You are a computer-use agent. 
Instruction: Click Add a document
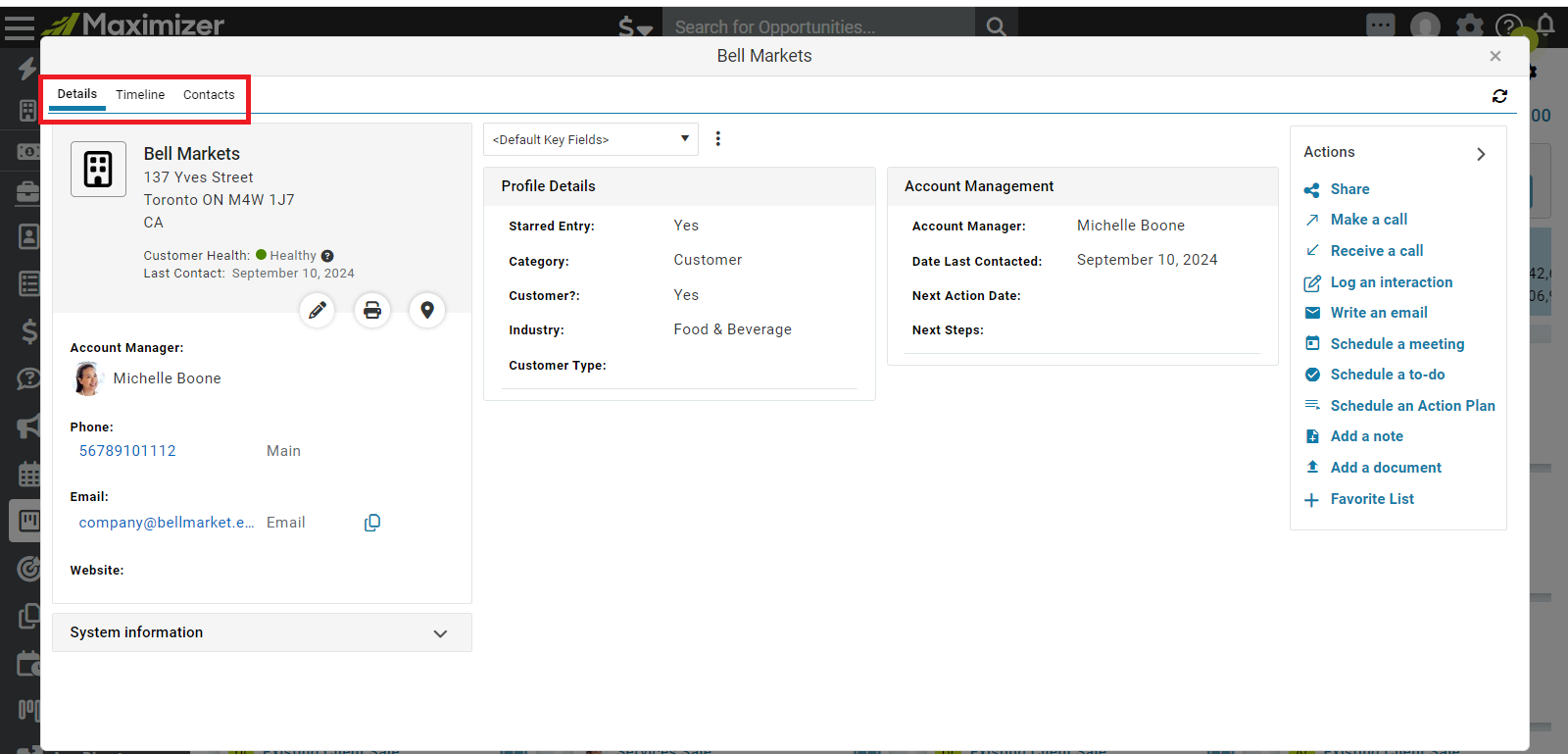[x=1386, y=468]
